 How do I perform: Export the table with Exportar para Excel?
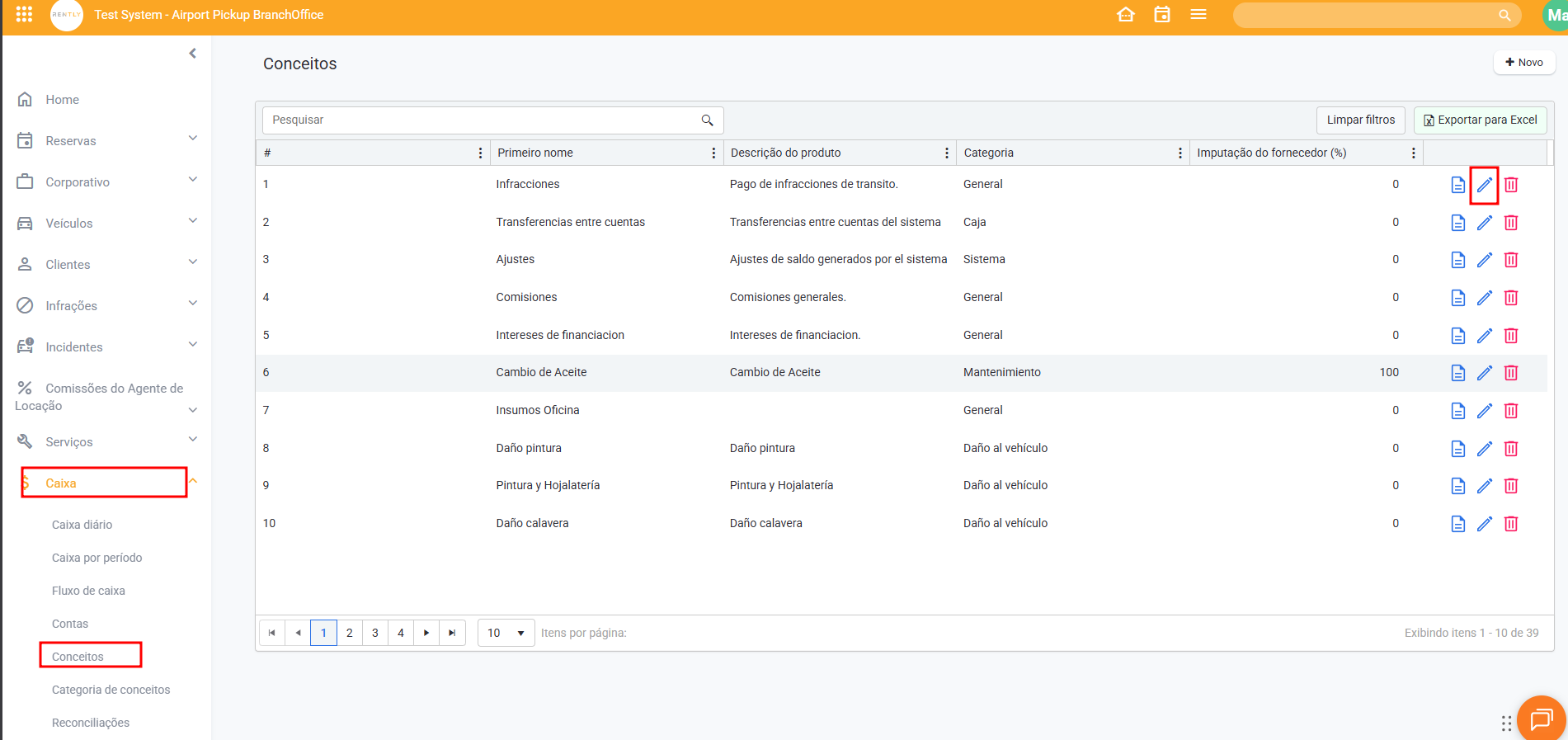tap(1480, 120)
